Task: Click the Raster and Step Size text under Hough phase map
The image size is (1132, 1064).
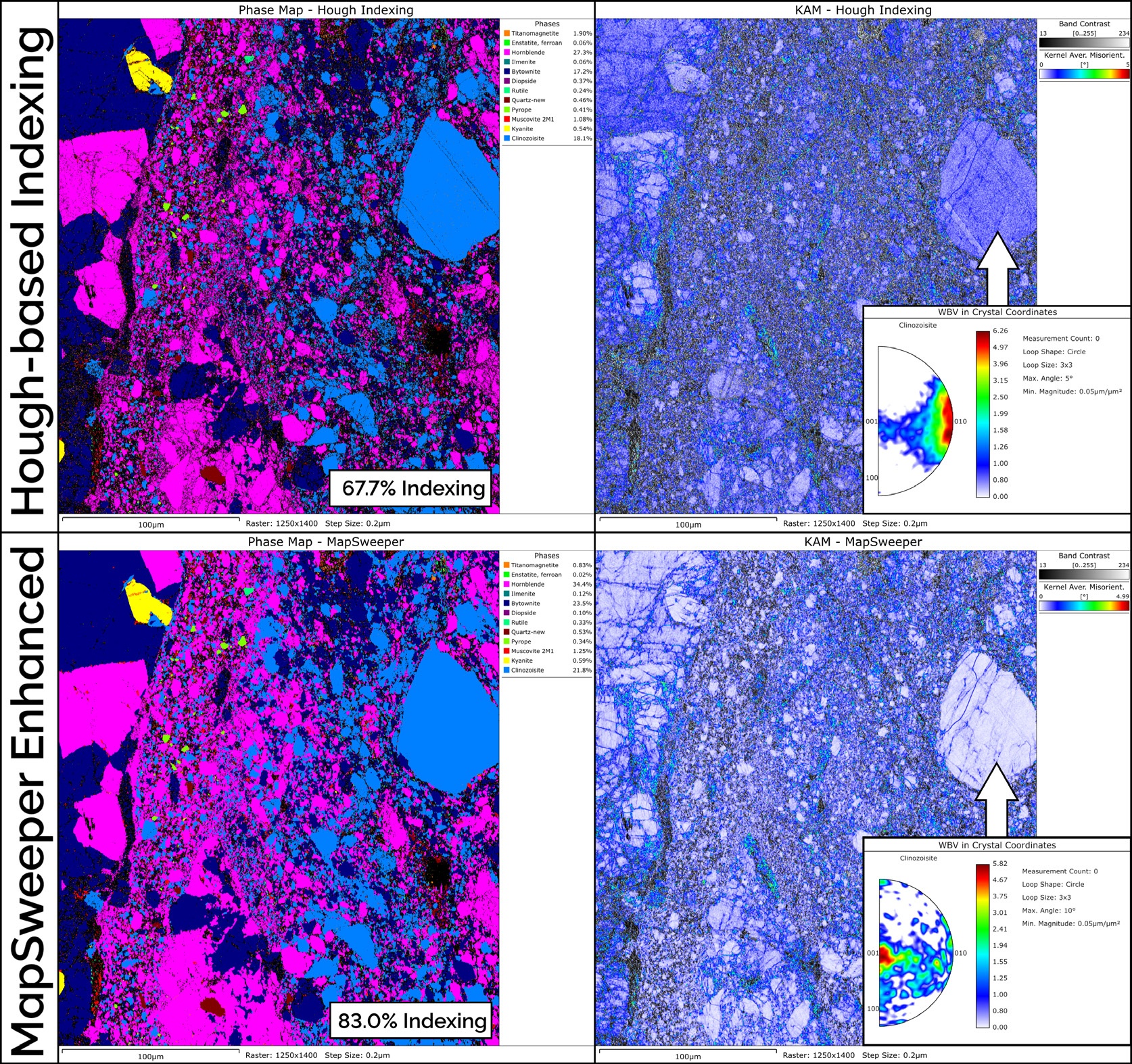Action: [x=318, y=523]
